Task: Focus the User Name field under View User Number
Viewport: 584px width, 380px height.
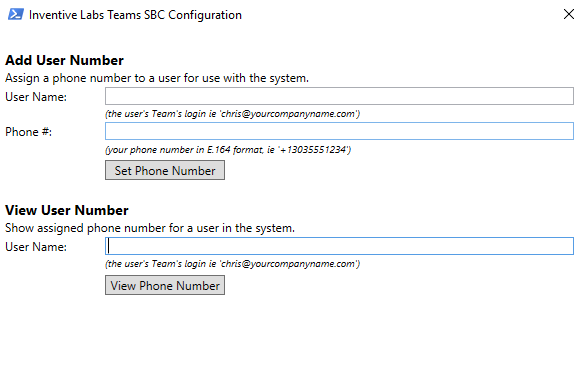Action: pyautogui.click(x=339, y=246)
